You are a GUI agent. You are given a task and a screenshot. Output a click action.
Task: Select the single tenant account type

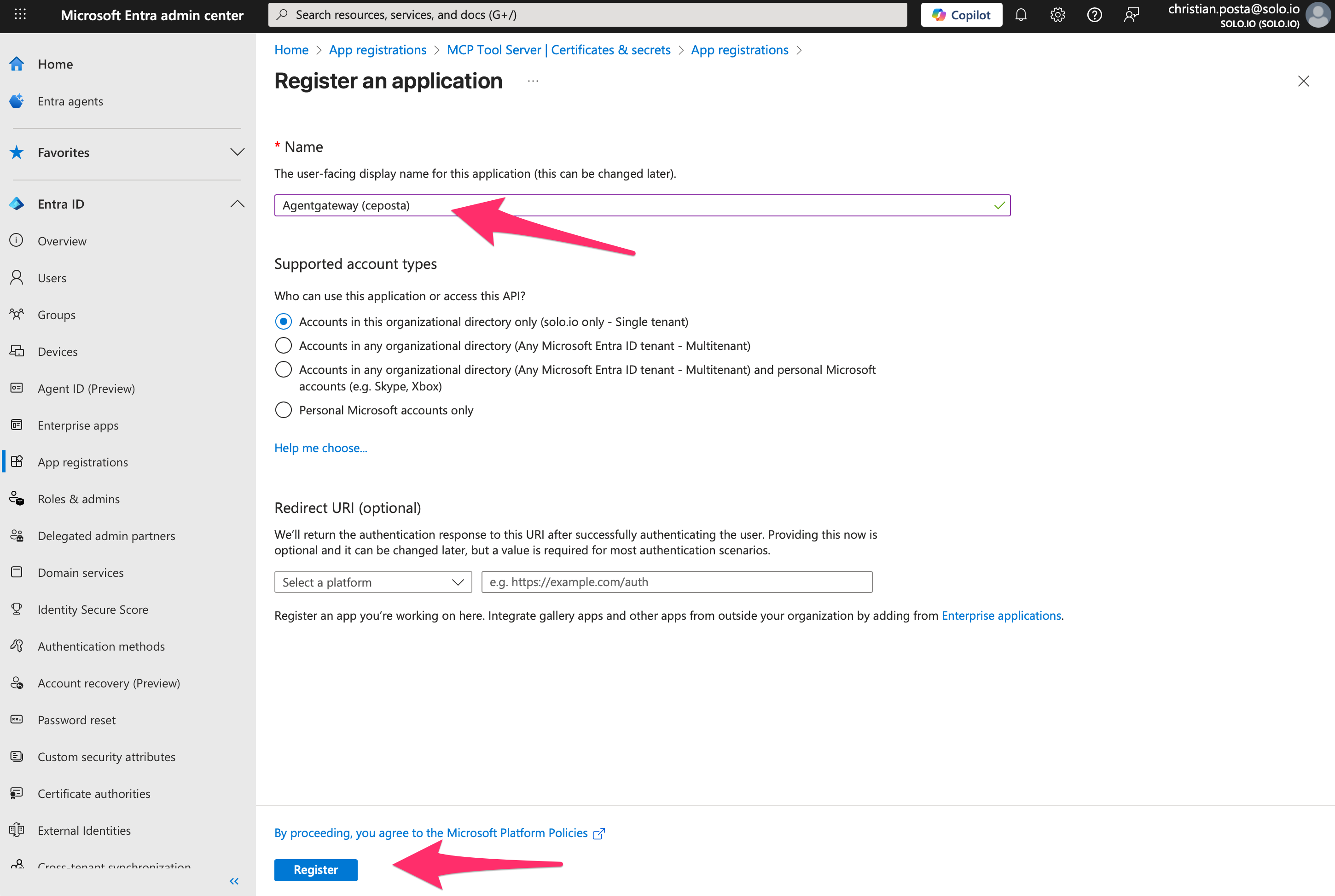(283, 321)
